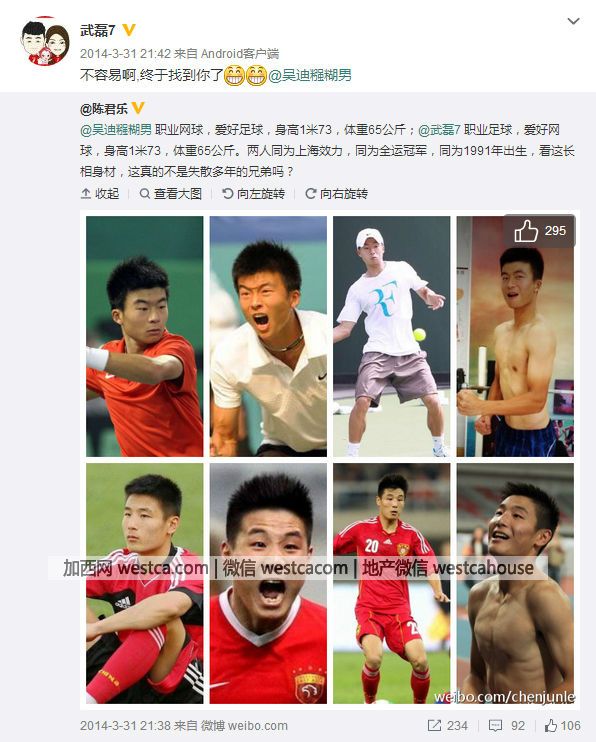This screenshot has width=596, height=742.
Task: Click the repost icon showing 234
Action: pos(448,725)
